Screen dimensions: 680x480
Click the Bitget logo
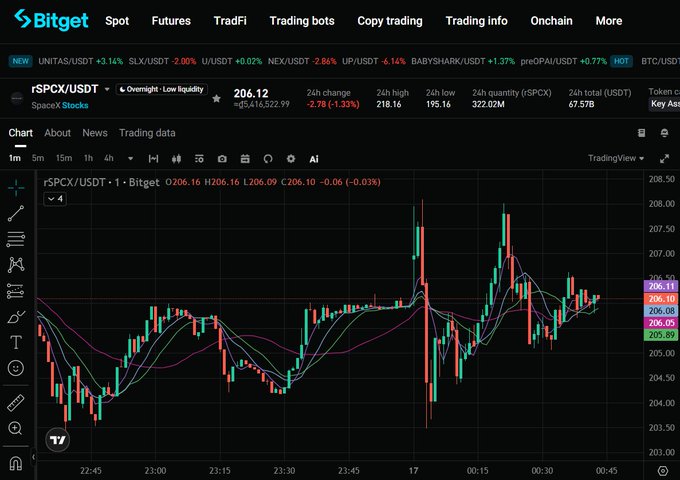tap(51, 20)
